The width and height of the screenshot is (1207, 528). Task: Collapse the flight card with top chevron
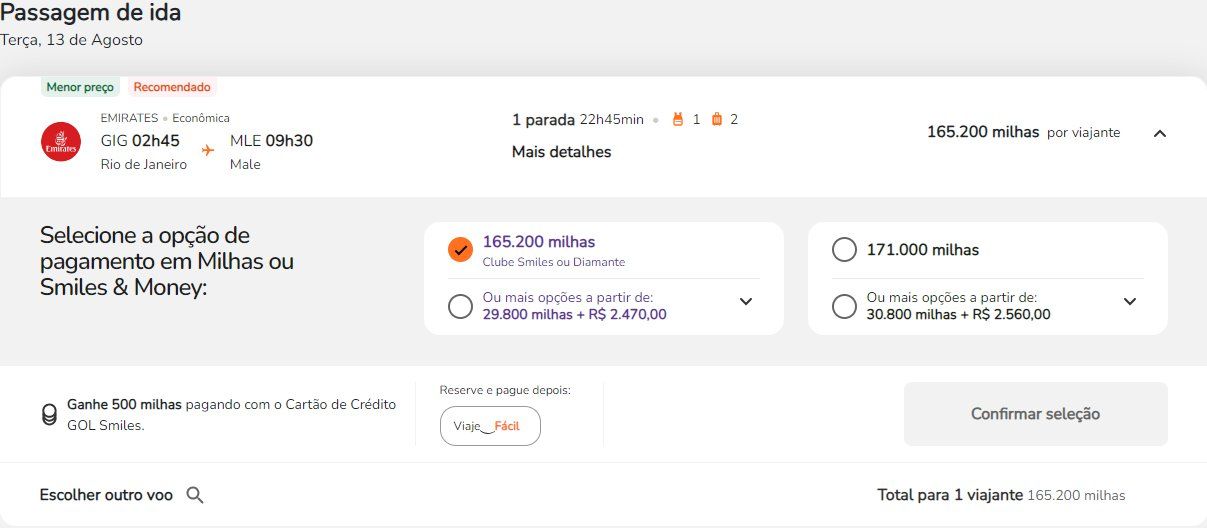[x=1160, y=133]
